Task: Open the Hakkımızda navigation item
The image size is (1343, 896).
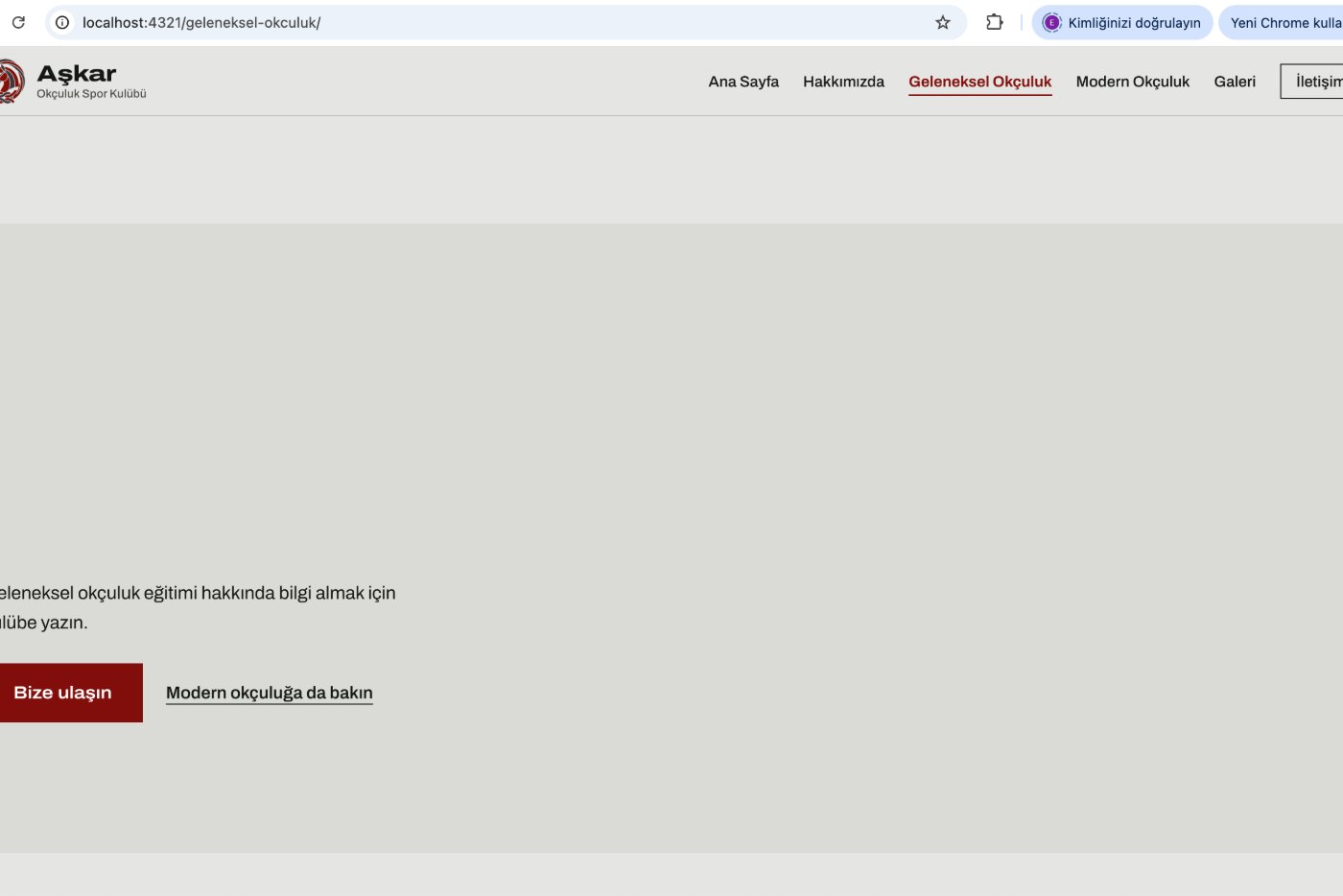Action: click(x=843, y=82)
